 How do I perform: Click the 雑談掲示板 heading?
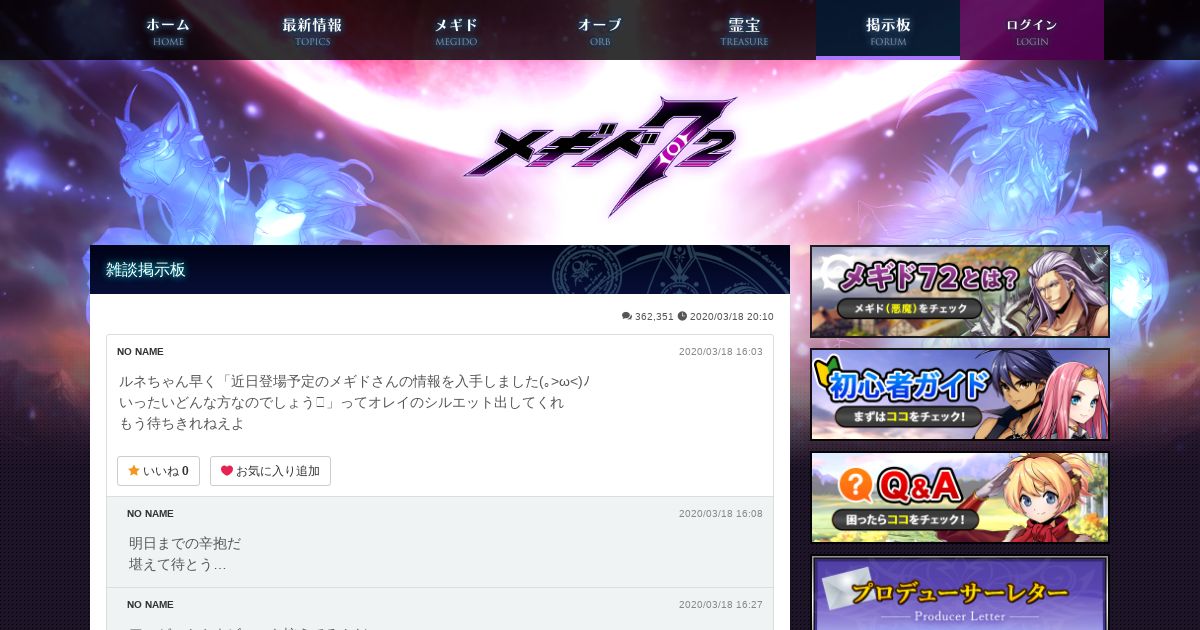146,270
